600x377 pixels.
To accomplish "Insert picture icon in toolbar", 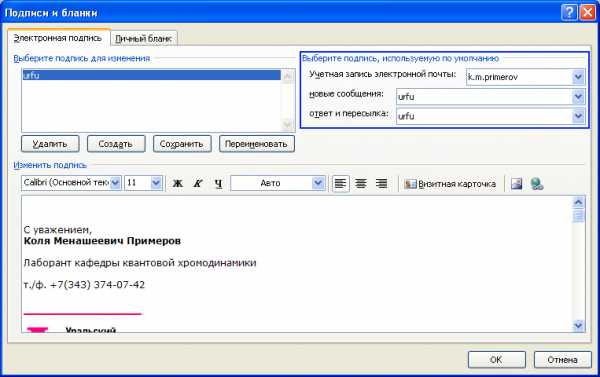I will 517,184.
